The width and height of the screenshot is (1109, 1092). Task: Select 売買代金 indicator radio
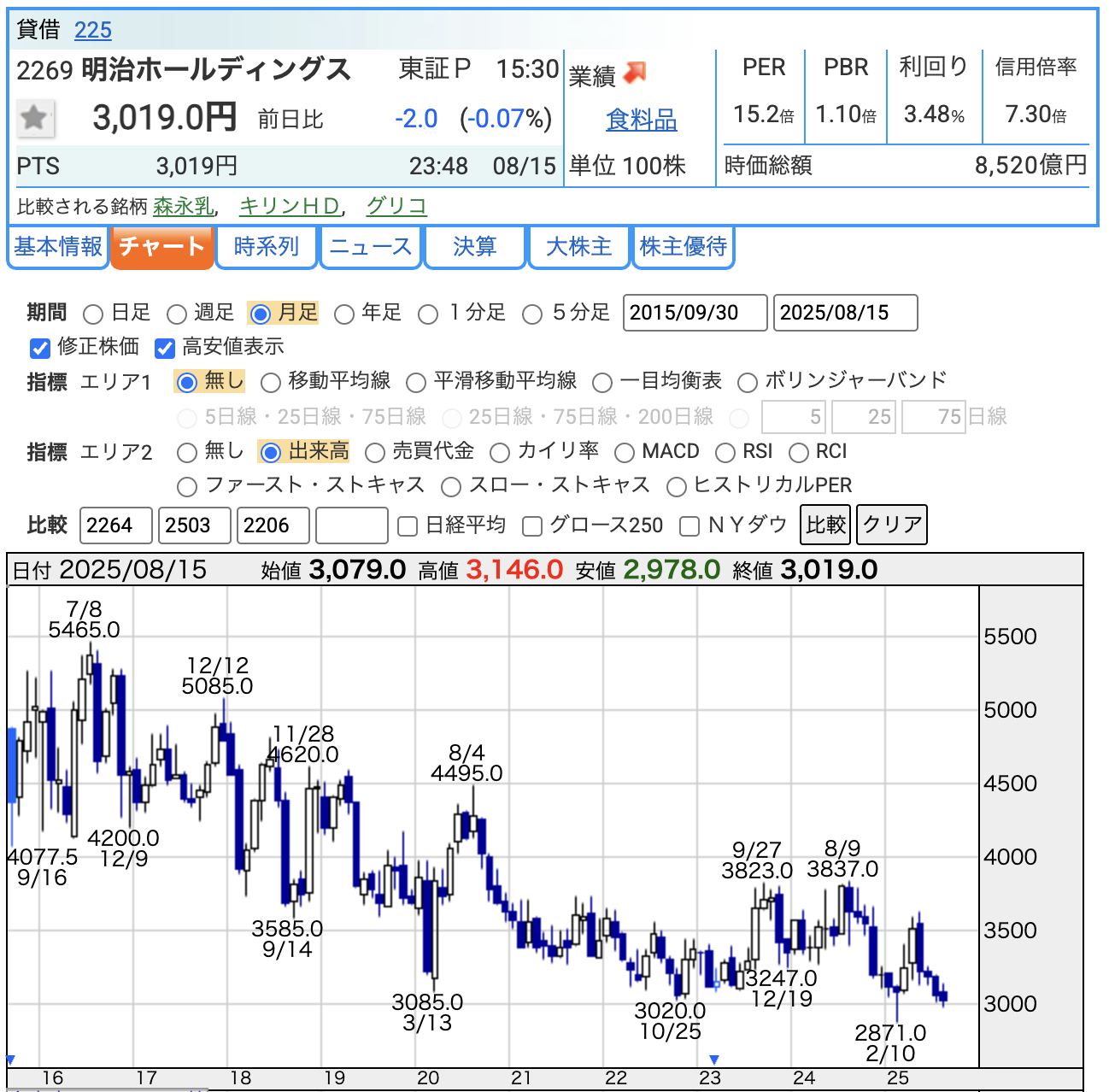point(375,452)
